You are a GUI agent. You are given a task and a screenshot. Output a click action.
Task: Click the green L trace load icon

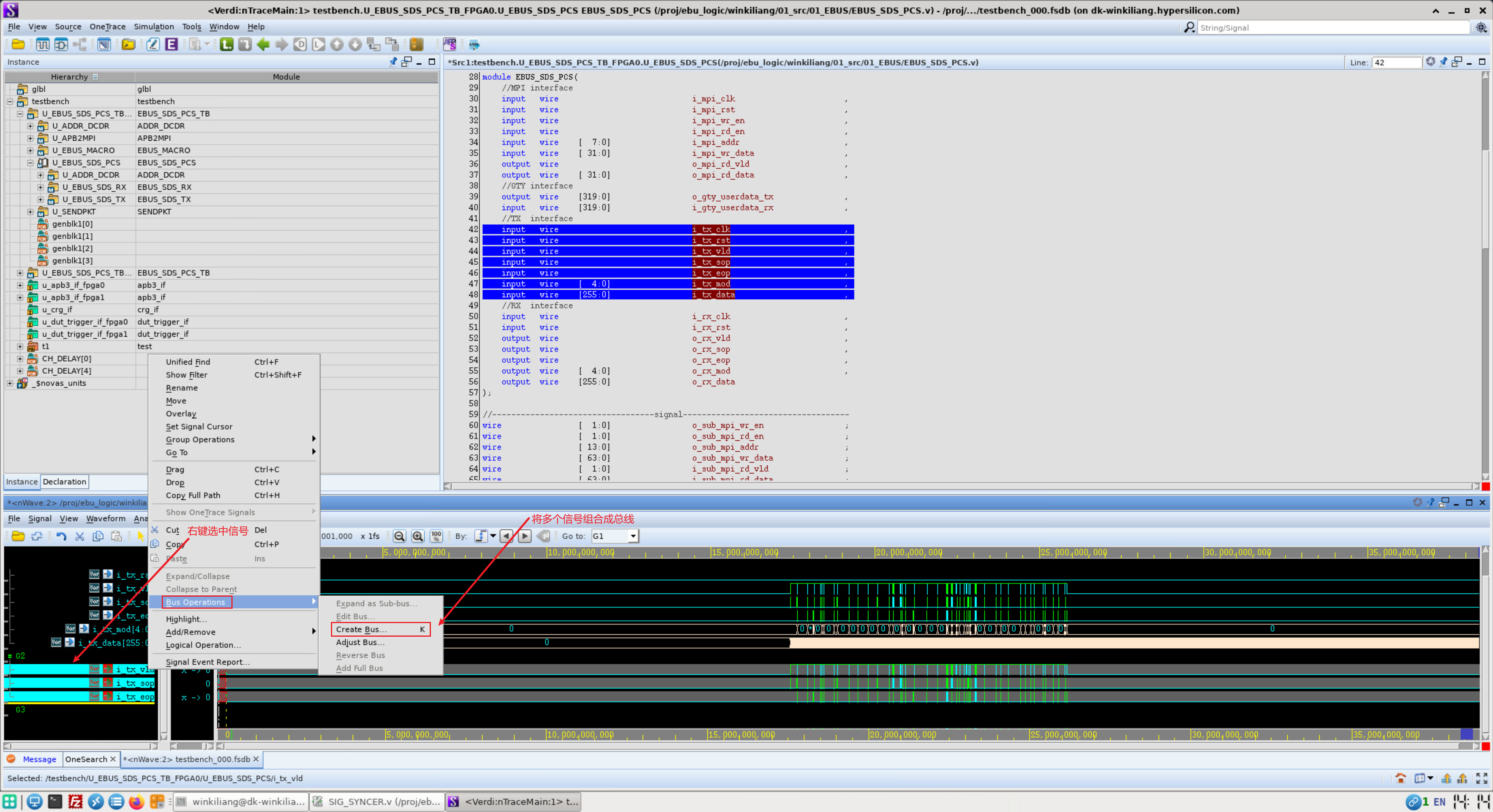(x=227, y=45)
